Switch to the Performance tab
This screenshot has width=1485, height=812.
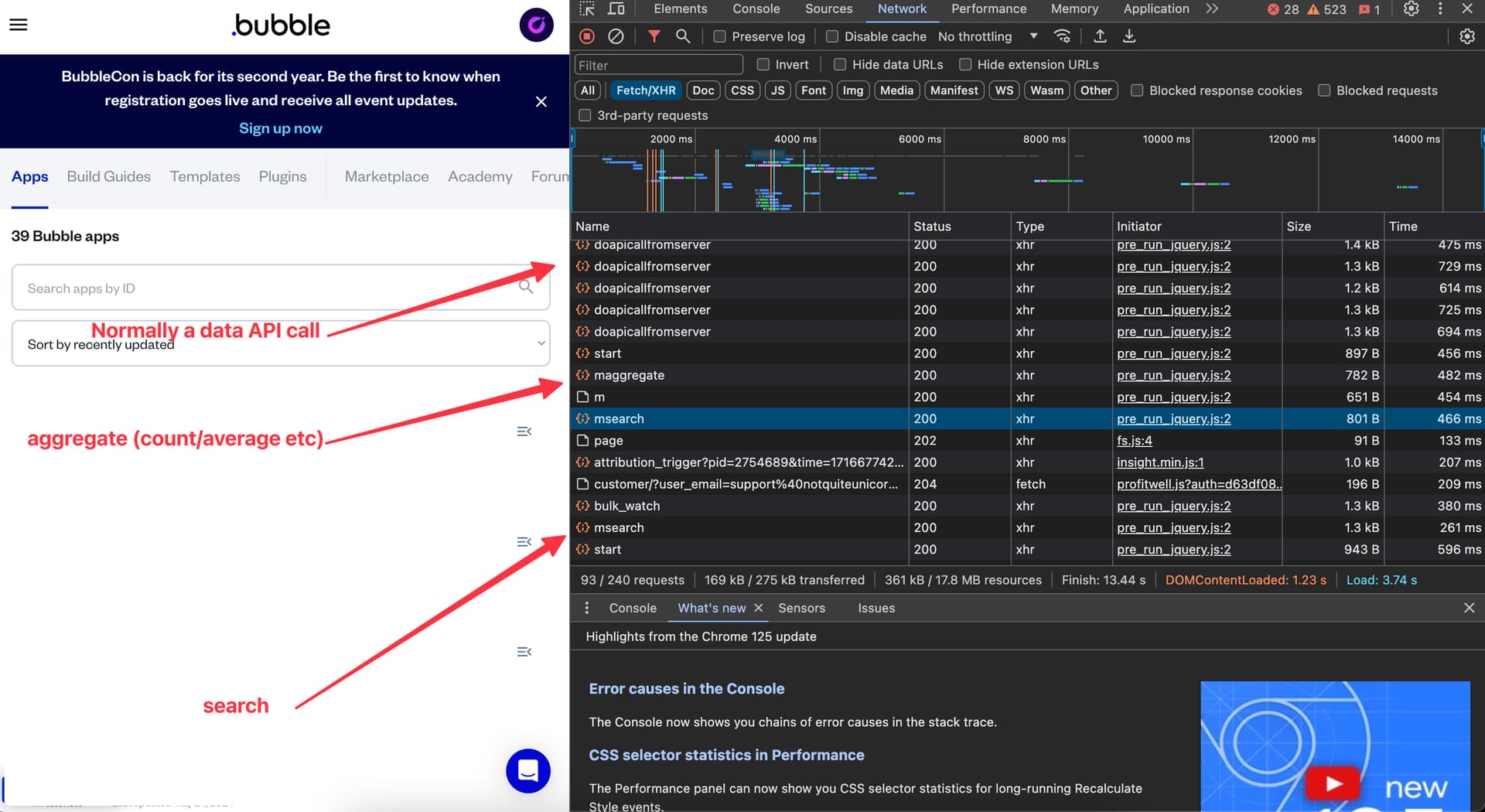(x=989, y=9)
